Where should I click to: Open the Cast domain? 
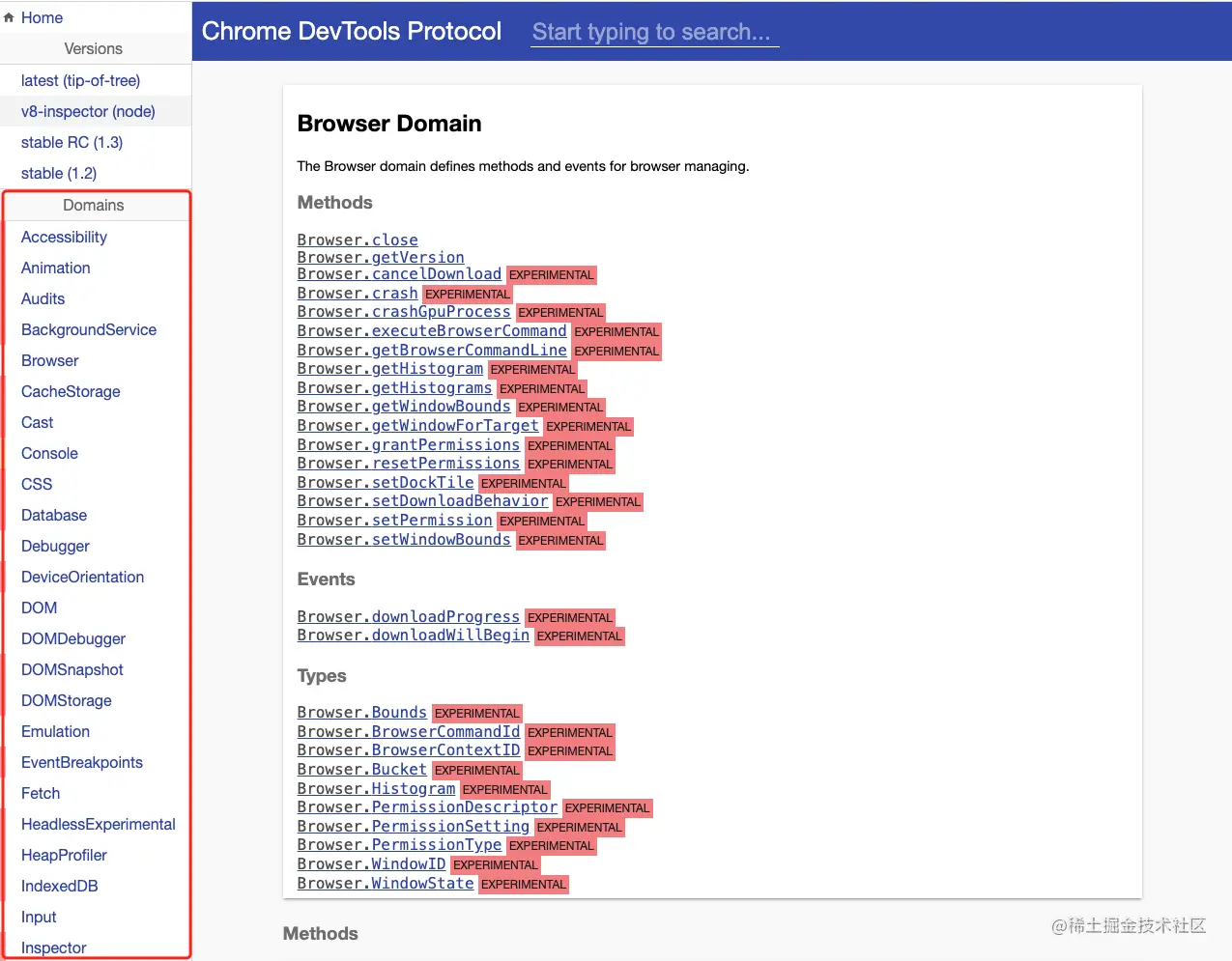[37, 422]
